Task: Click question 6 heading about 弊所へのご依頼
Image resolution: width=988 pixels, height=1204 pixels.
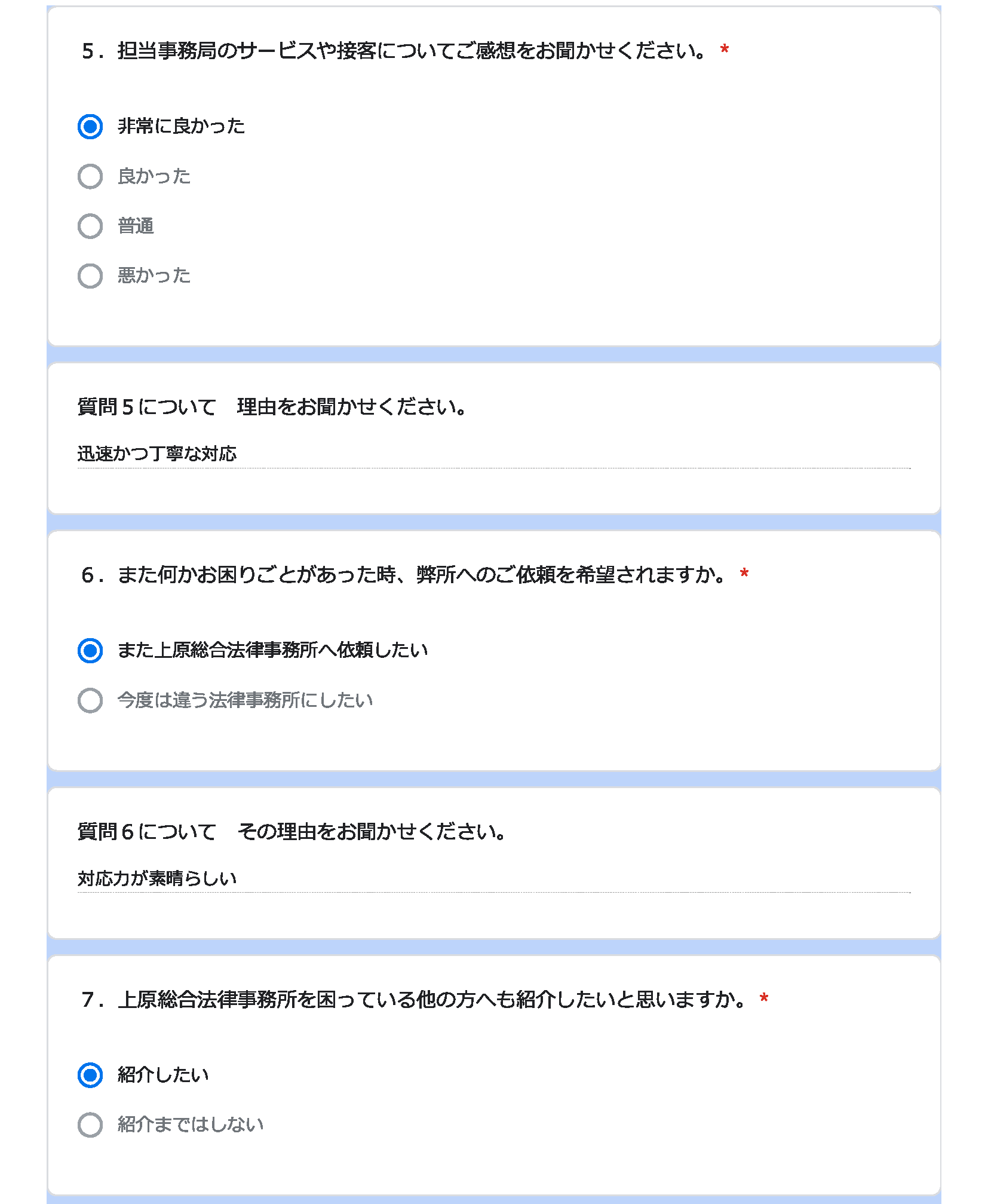Action: pyautogui.click(x=404, y=575)
